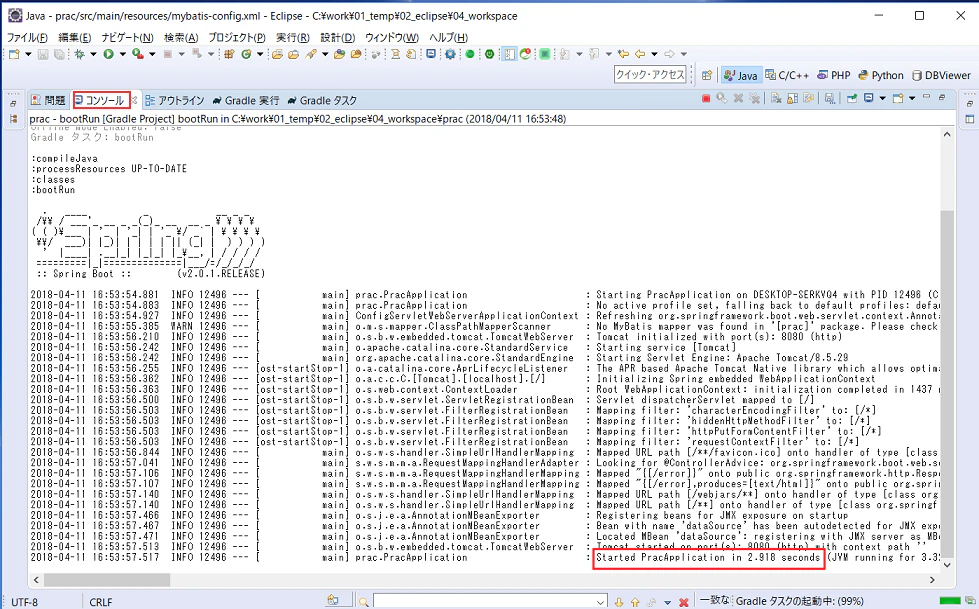Open the ファイル(F) menu

27,37
